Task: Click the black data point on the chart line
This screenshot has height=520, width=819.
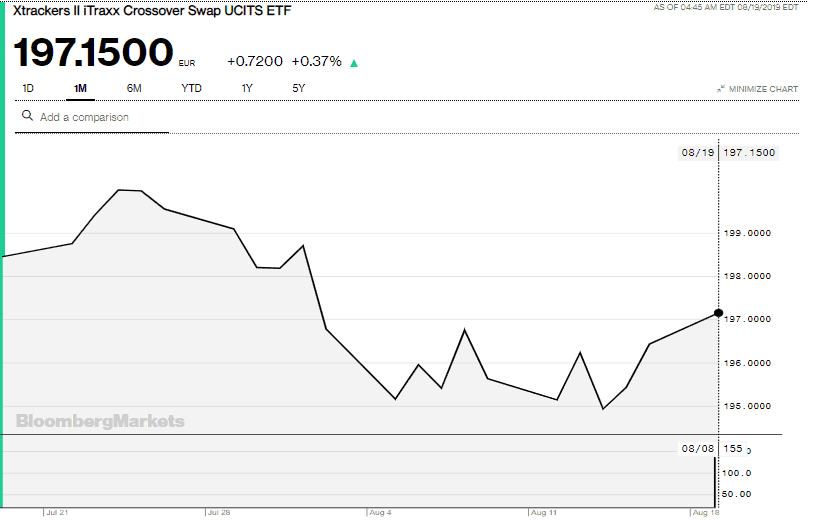Action: point(718,313)
